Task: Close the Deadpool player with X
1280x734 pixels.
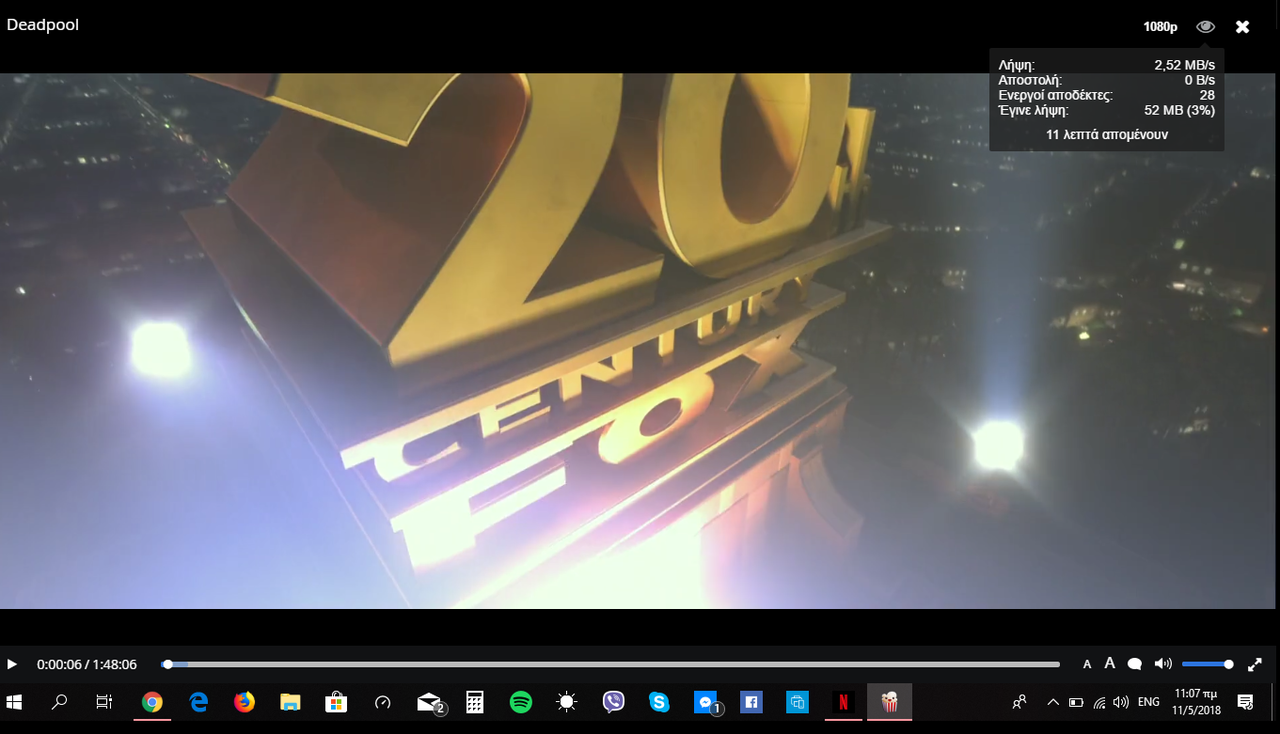Action: click(1242, 27)
